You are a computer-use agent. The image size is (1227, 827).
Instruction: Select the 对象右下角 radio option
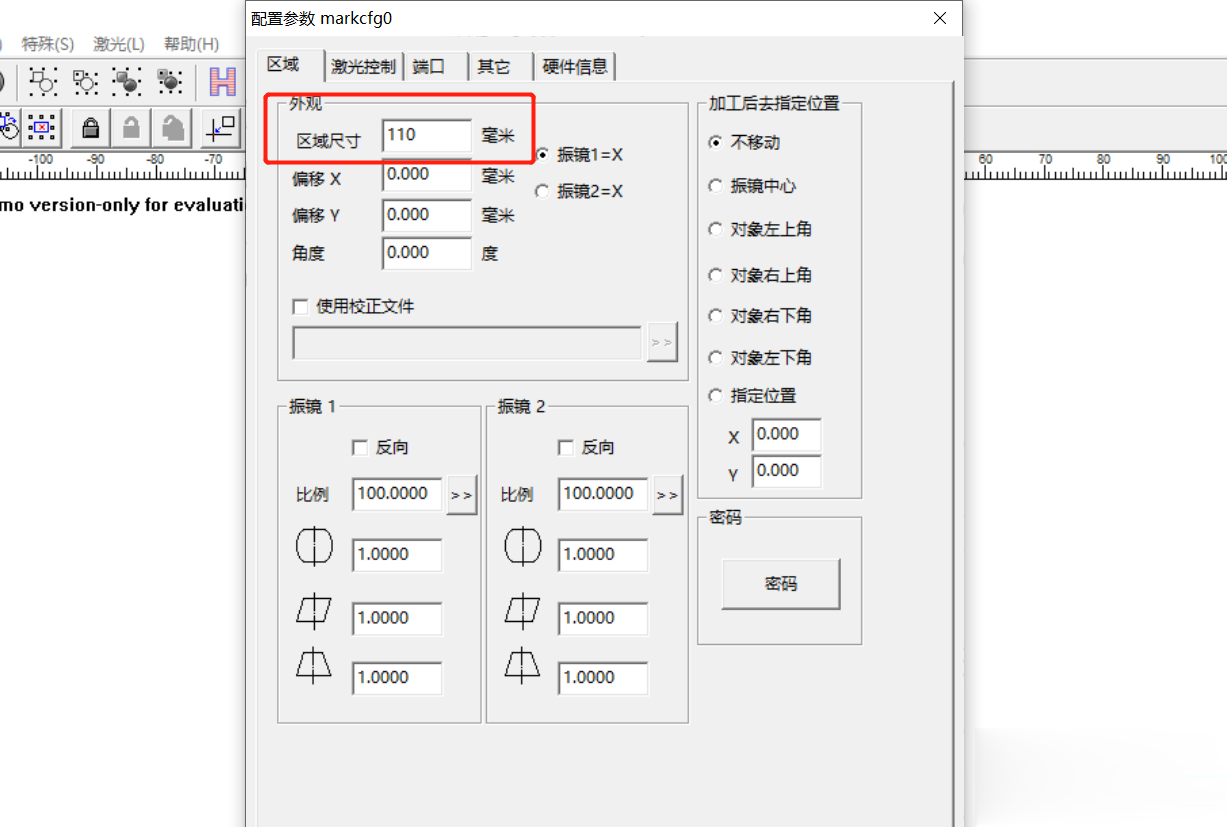(715, 316)
